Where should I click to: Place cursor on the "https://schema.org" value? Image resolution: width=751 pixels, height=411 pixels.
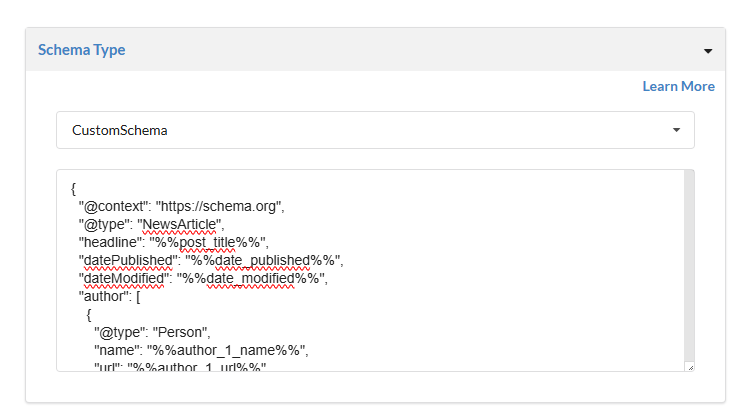pyautogui.click(x=220, y=206)
